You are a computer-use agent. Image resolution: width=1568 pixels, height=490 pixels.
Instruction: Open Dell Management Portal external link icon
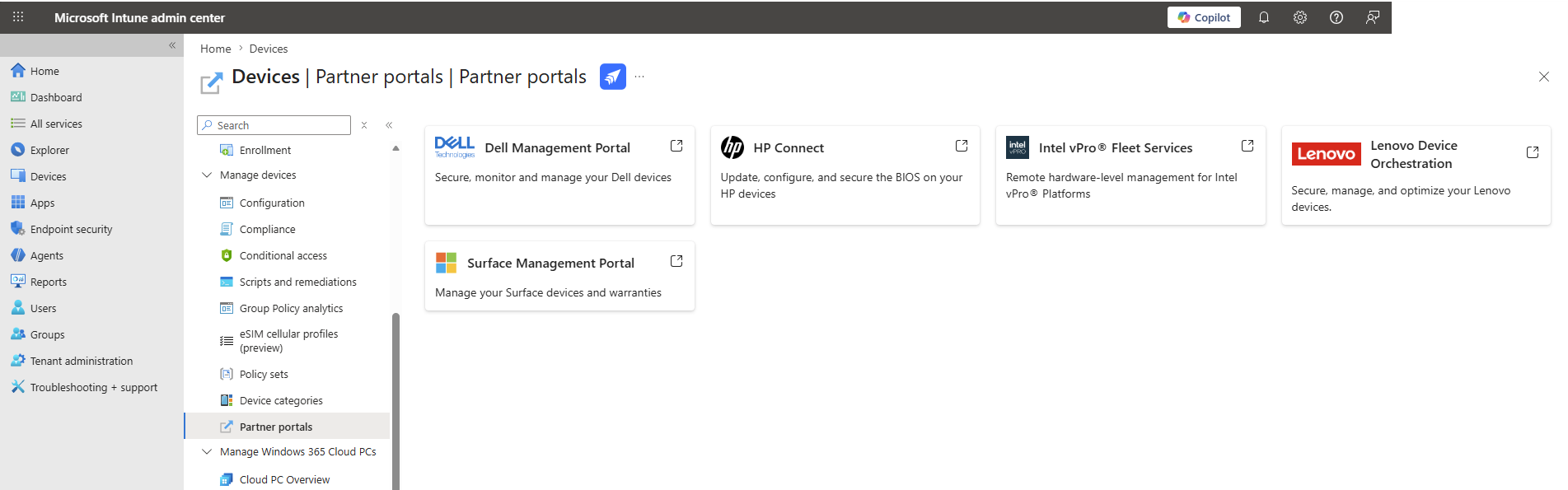pyautogui.click(x=676, y=146)
